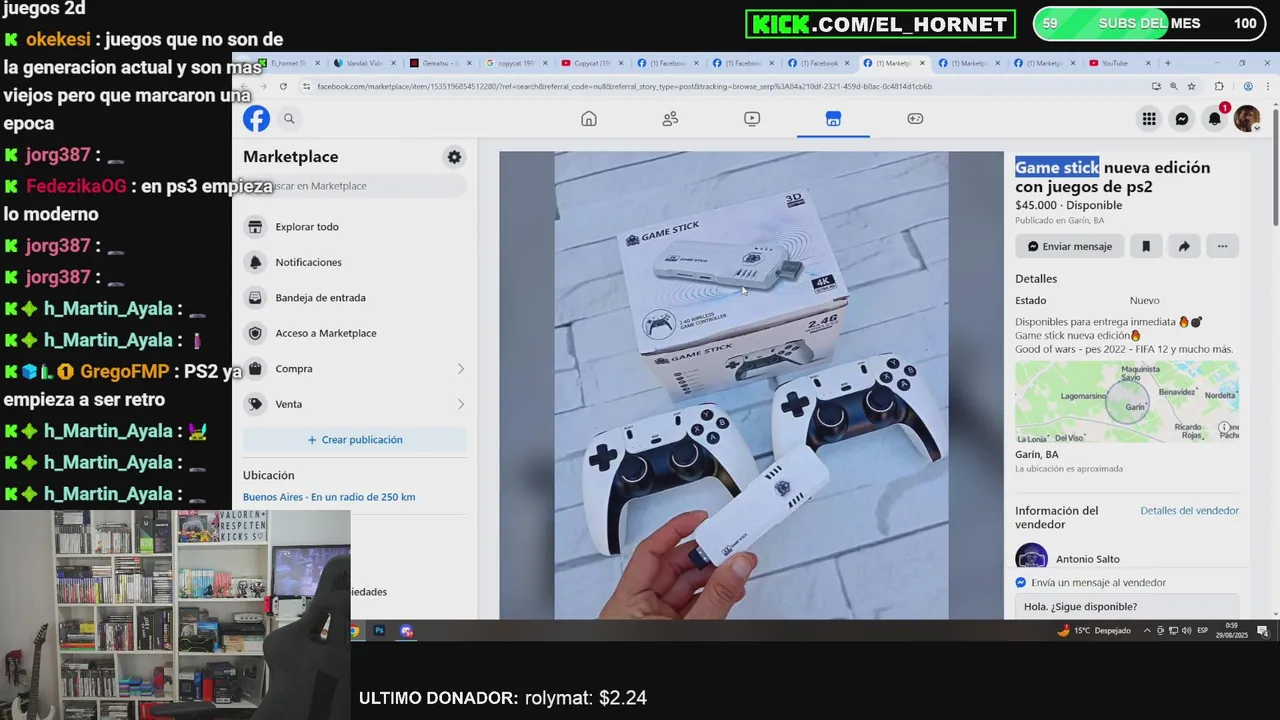The height and width of the screenshot is (720, 1280).
Task: Click chat username FedezikaOG
Action: point(76,187)
